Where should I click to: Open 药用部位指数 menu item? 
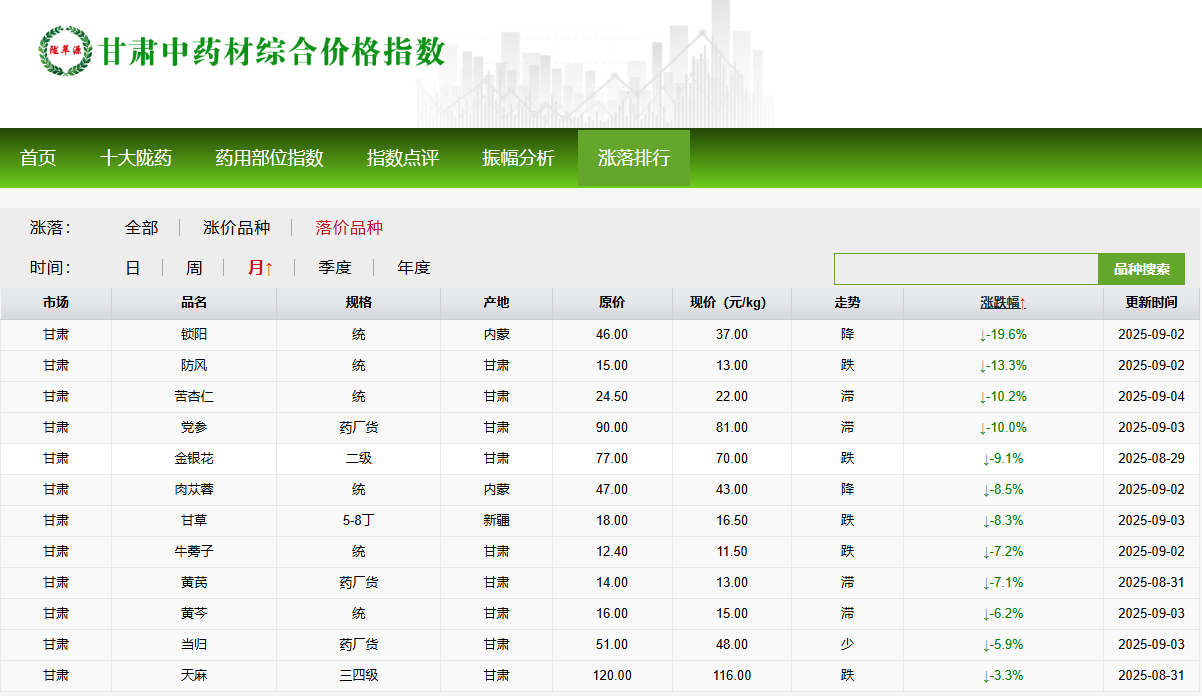coord(269,158)
